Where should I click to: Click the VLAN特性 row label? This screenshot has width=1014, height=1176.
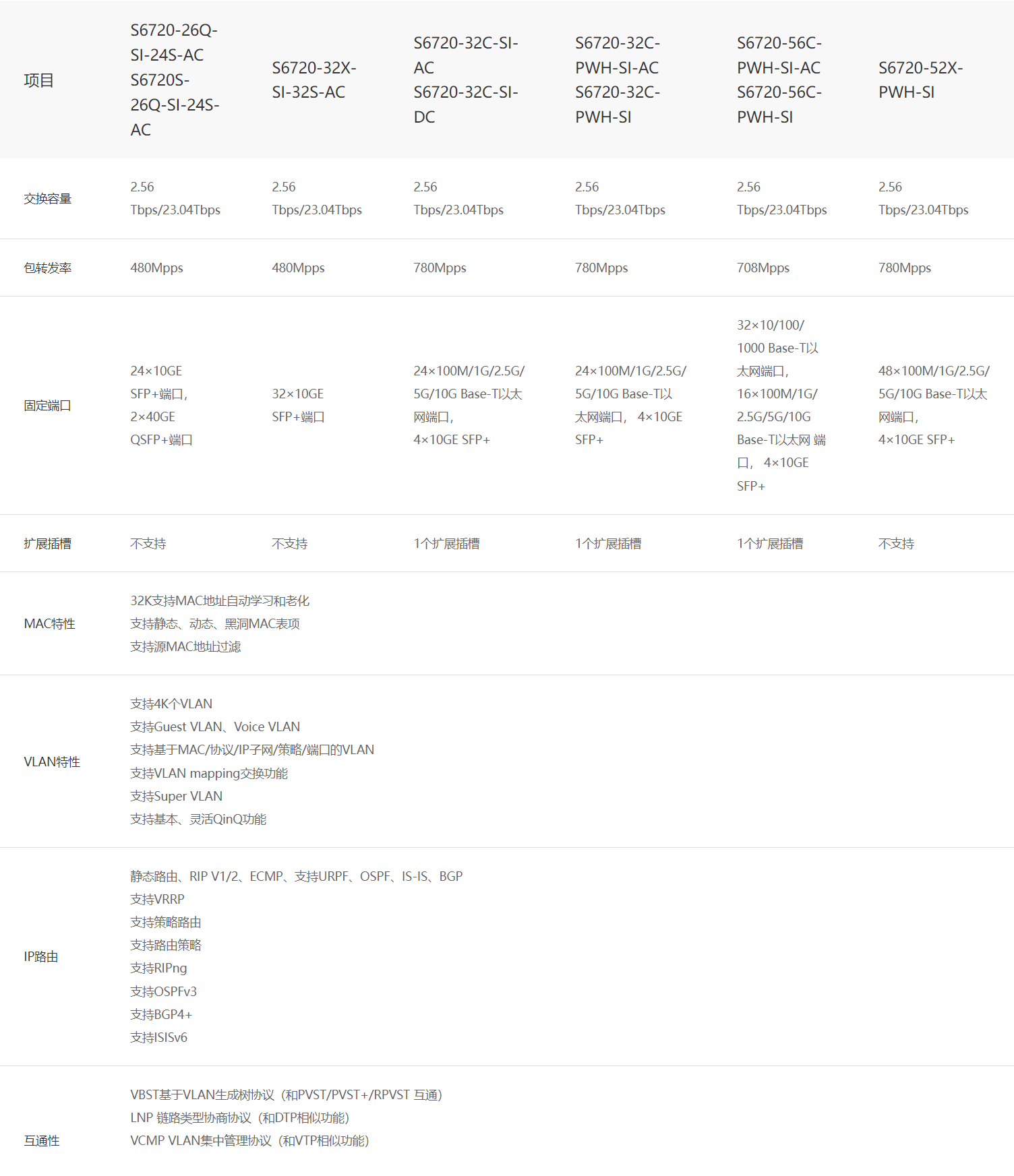[52, 762]
